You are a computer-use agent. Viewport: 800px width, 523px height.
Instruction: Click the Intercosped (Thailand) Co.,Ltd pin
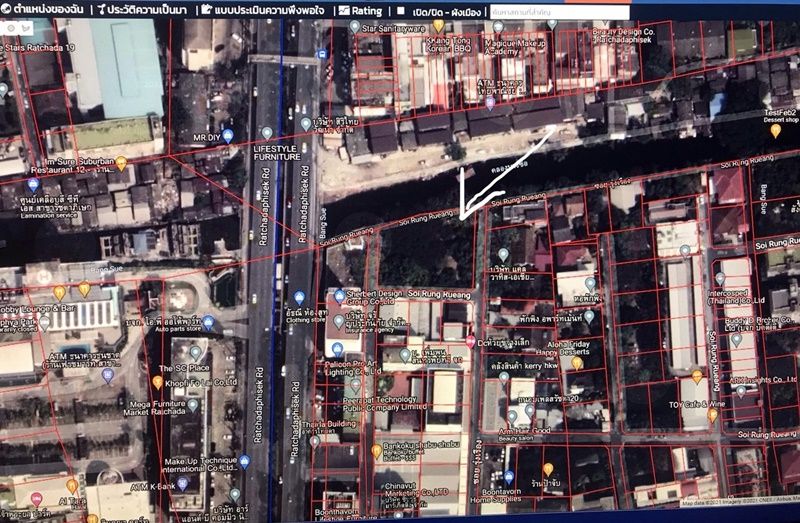point(719,279)
